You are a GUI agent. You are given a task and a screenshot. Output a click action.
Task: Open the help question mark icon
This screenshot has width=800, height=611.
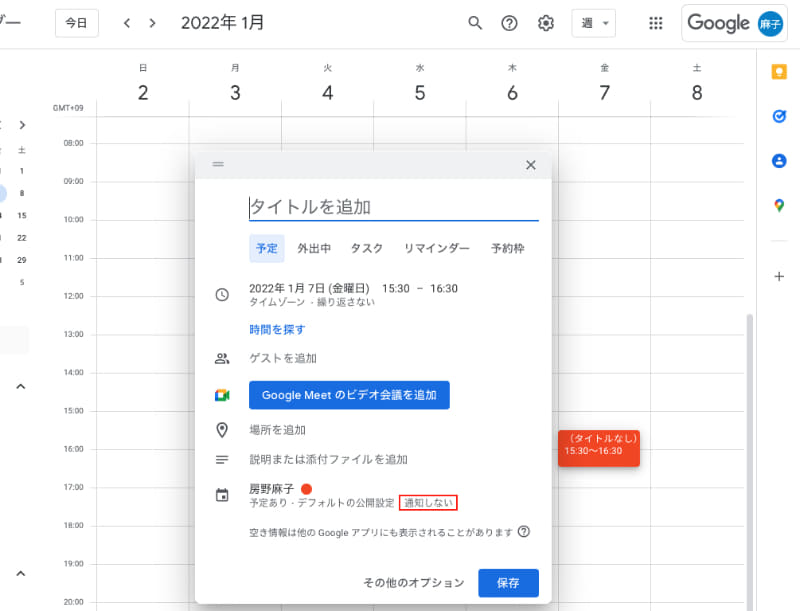(509, 22)
